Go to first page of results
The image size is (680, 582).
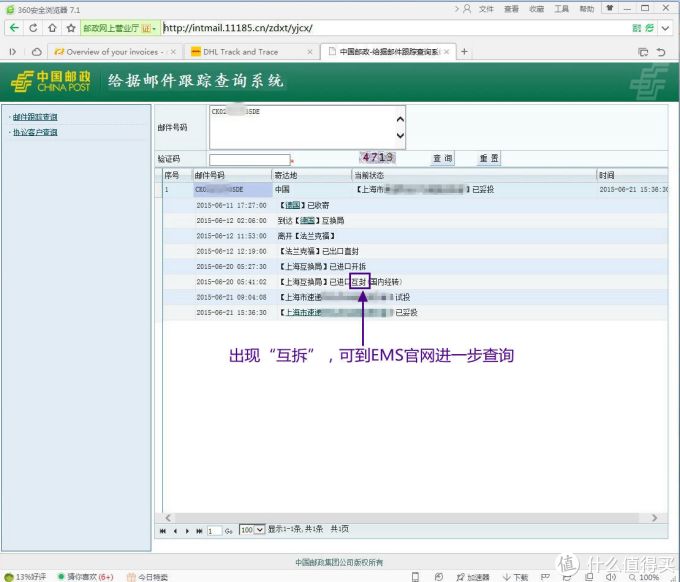163,530
